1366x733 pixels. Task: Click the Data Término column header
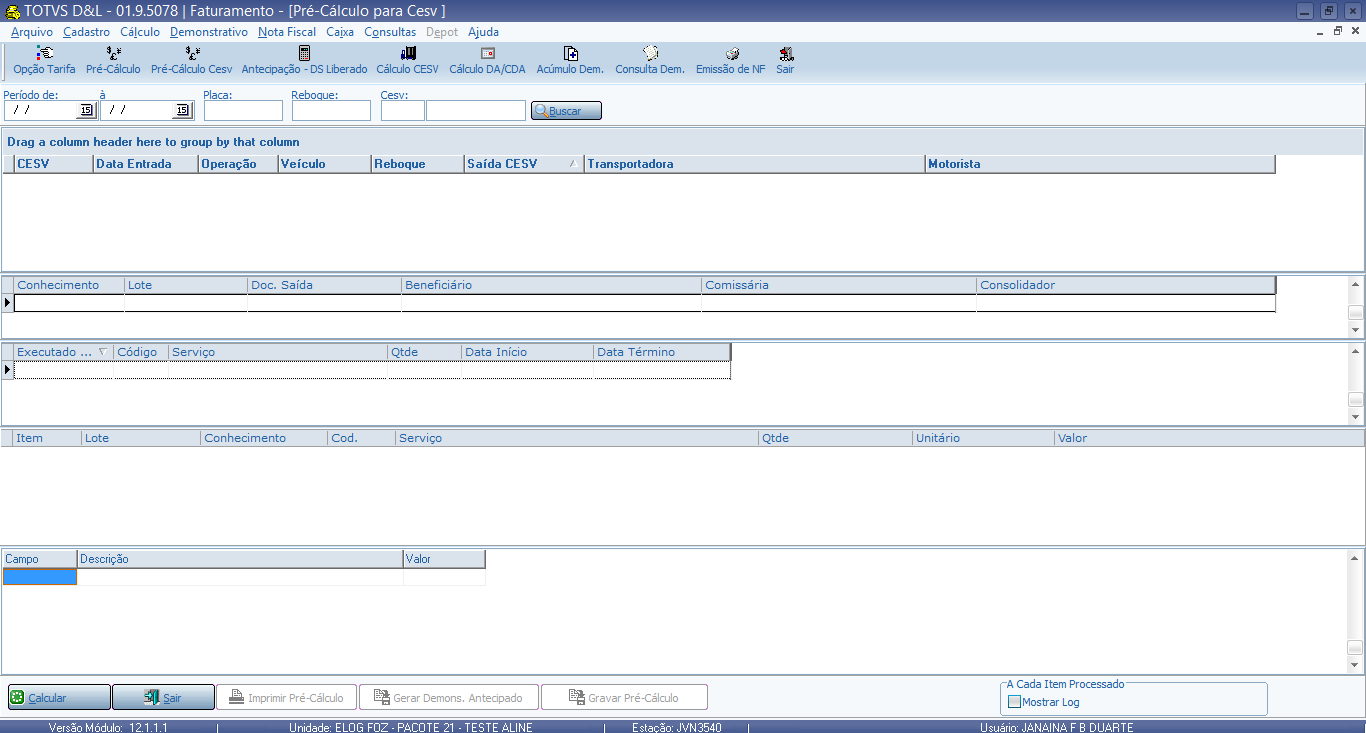[662, 352]
